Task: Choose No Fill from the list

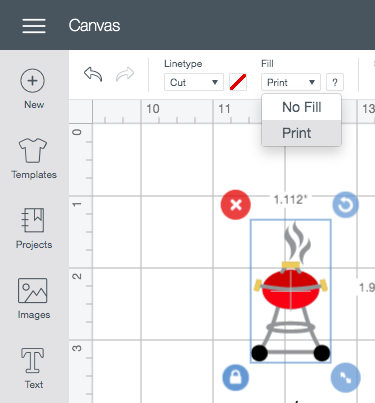Action: pyautogui.click(x=302, y=107)
